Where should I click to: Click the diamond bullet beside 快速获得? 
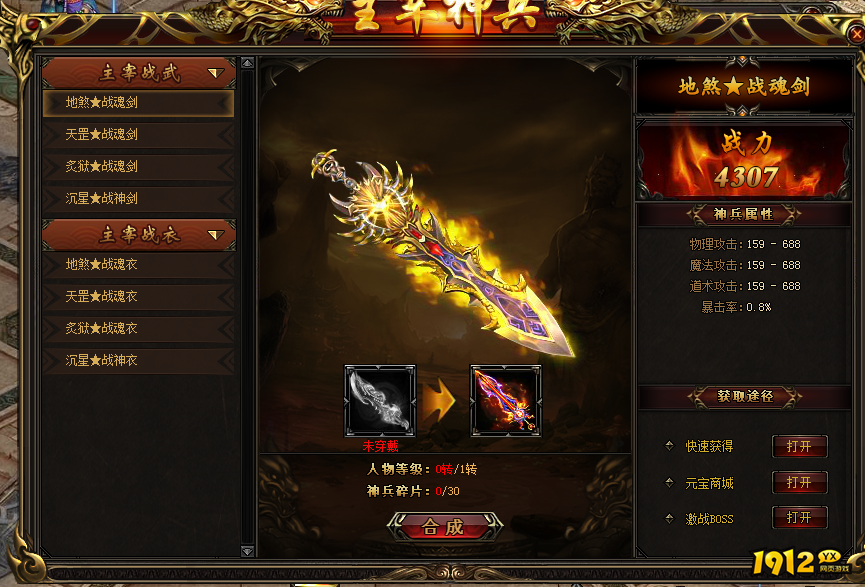pos(669,446)
